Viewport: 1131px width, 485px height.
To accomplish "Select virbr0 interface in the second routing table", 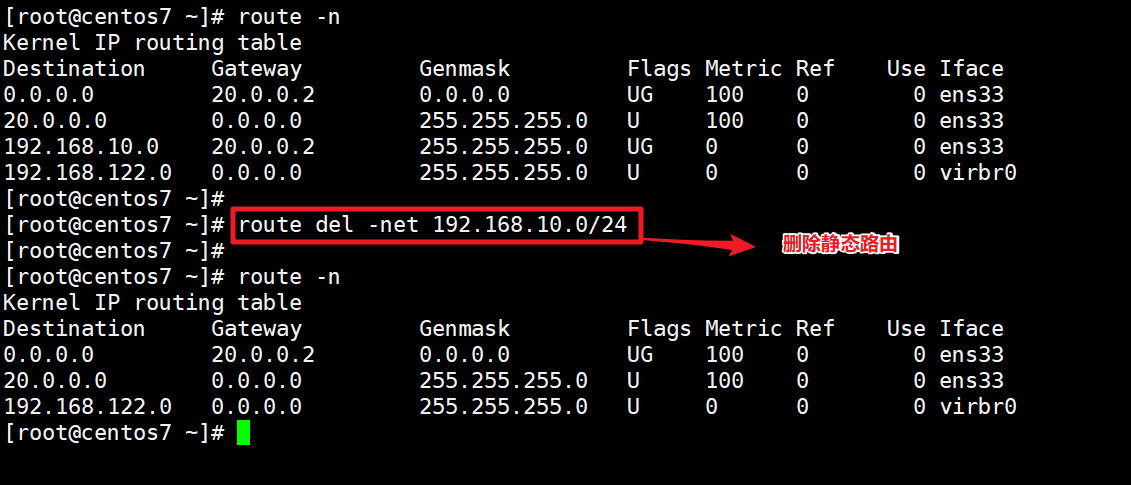I will 978,407.
